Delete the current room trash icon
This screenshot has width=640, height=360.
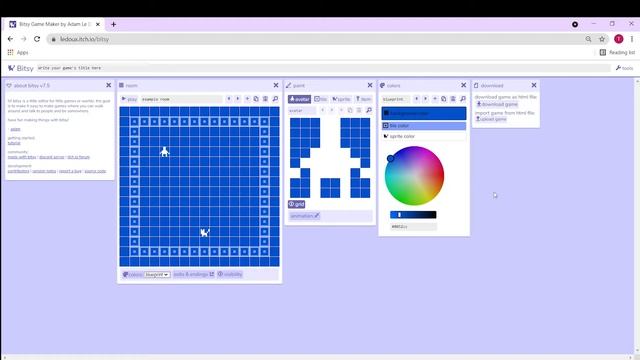(265, 99)
